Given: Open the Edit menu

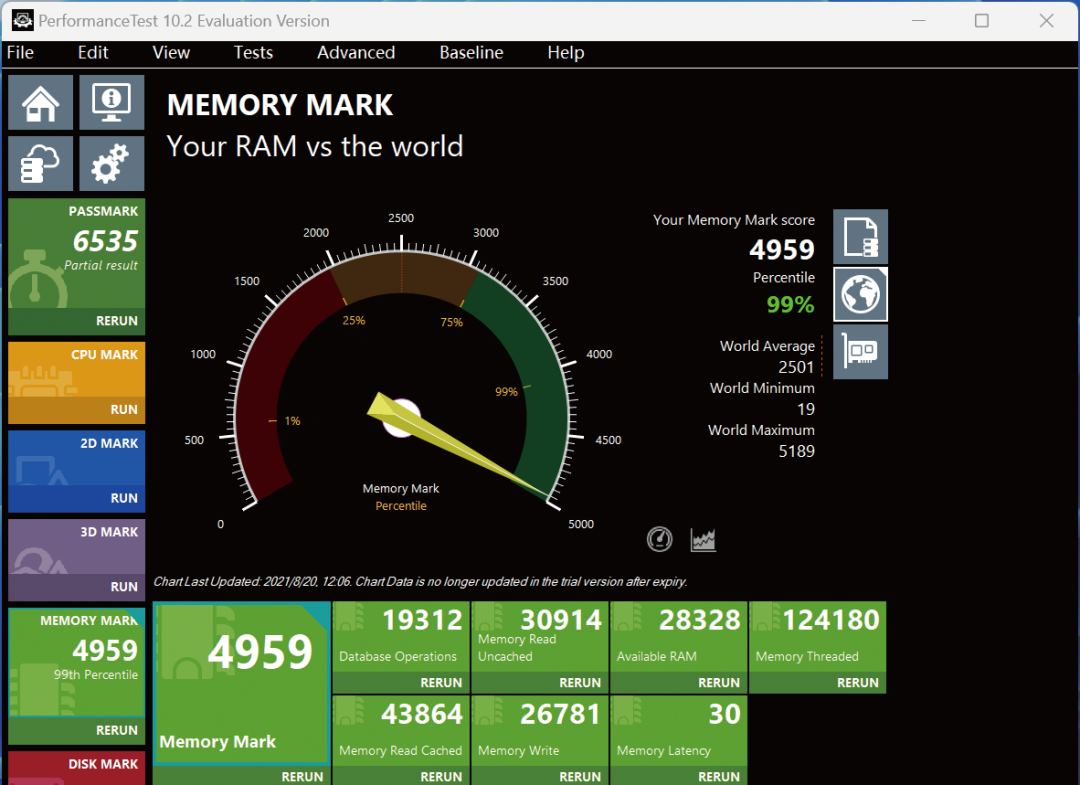Looking at the screenshot, I should tap(93, 52).
